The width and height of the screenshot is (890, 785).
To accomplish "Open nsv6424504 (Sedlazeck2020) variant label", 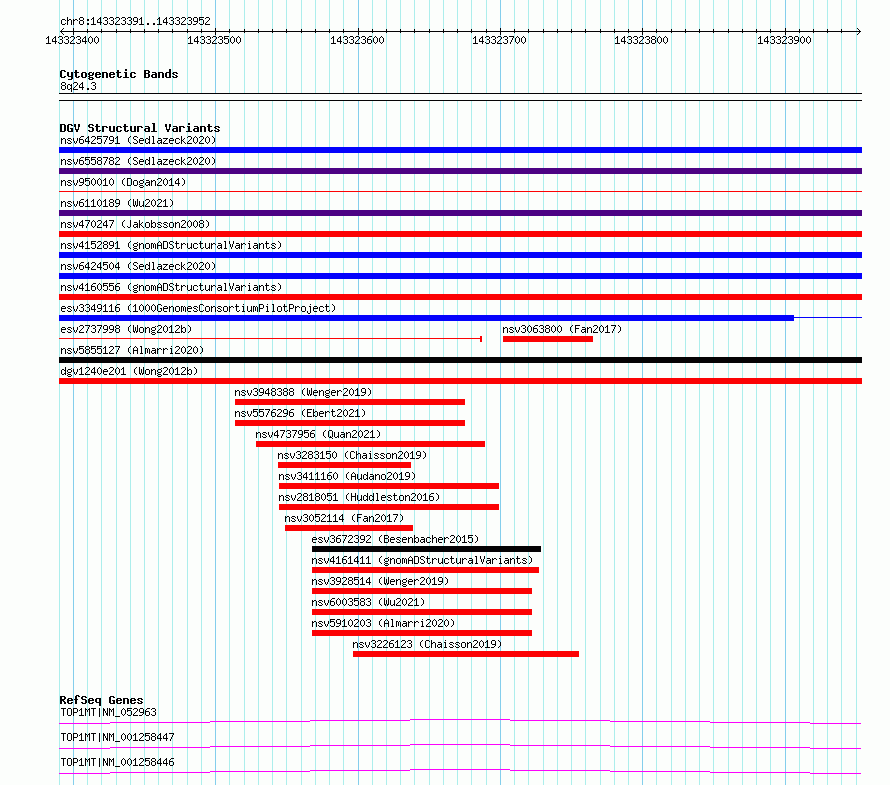I will pos(138,266).
